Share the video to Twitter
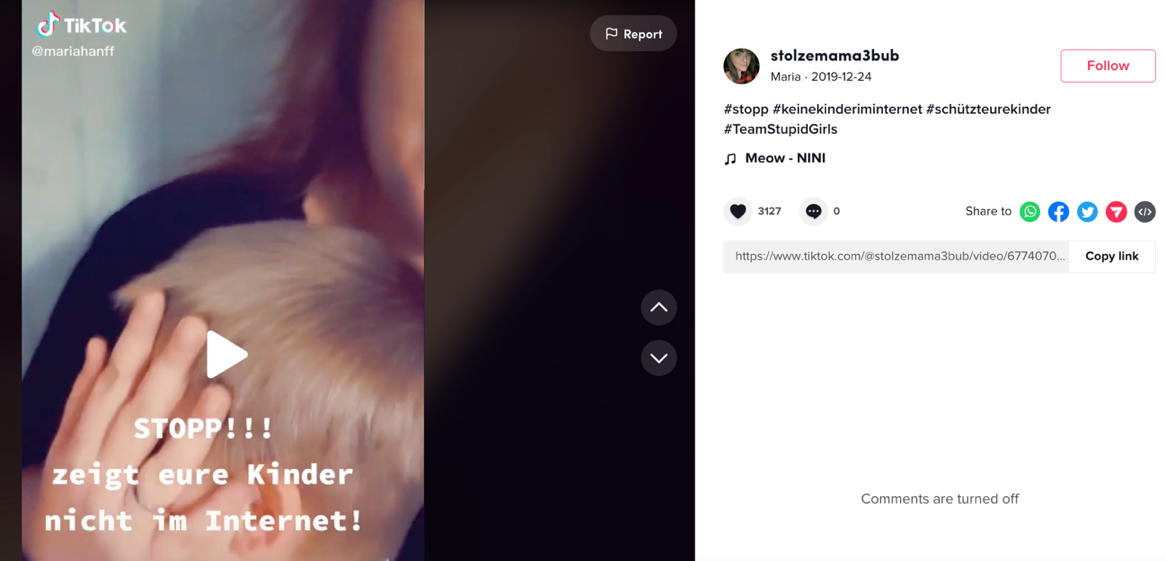The height and width of the screenshot is (561, 1166). (x=1088, y=212)
